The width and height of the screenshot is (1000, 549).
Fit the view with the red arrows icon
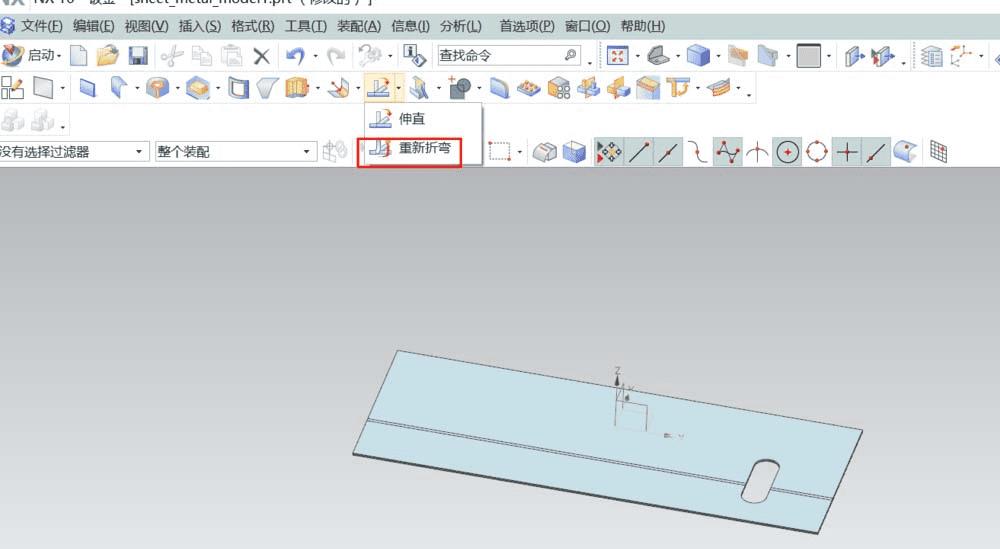click(x=617, y=56)
